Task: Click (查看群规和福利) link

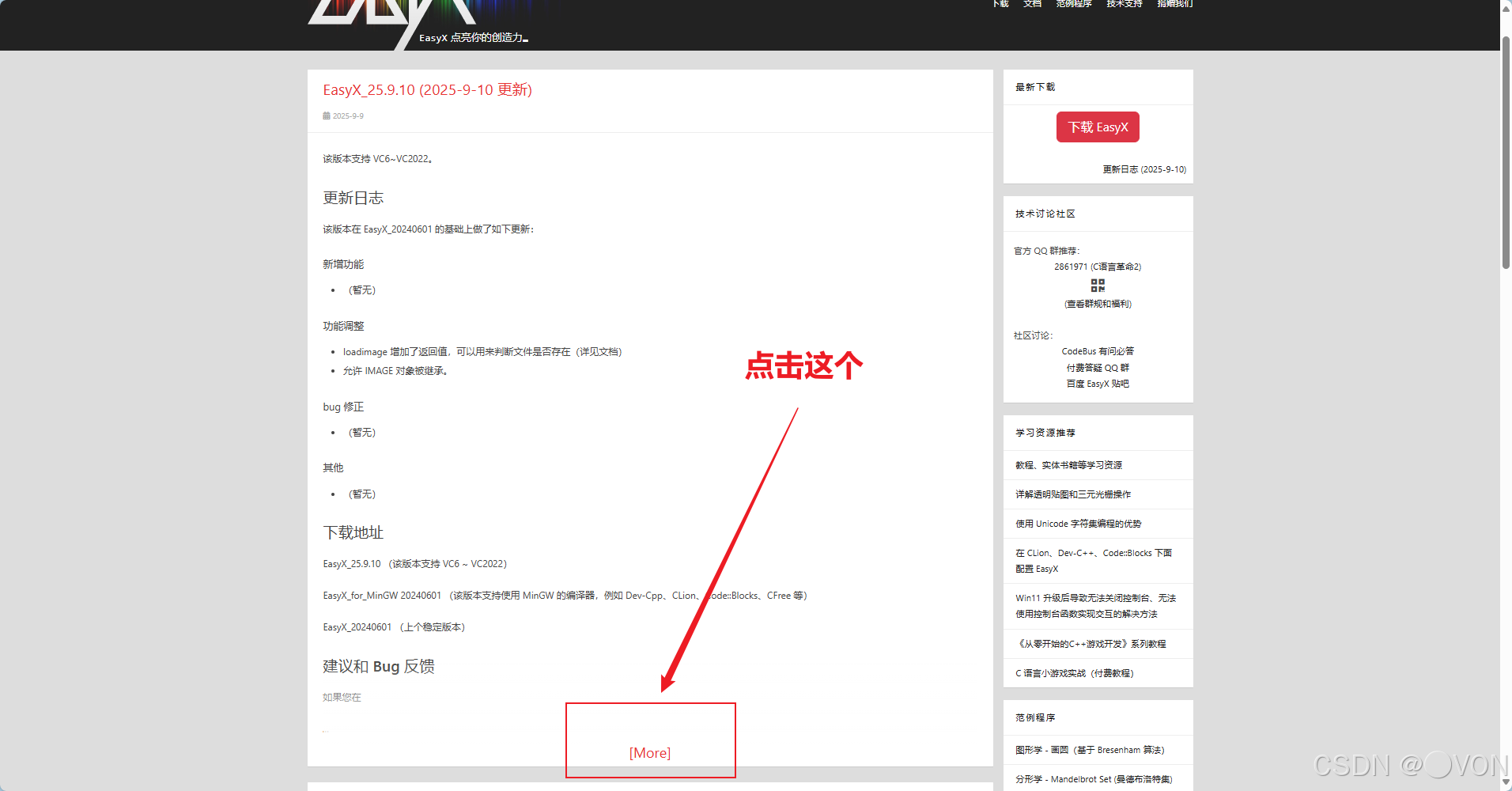Action: click(1098, 304)
